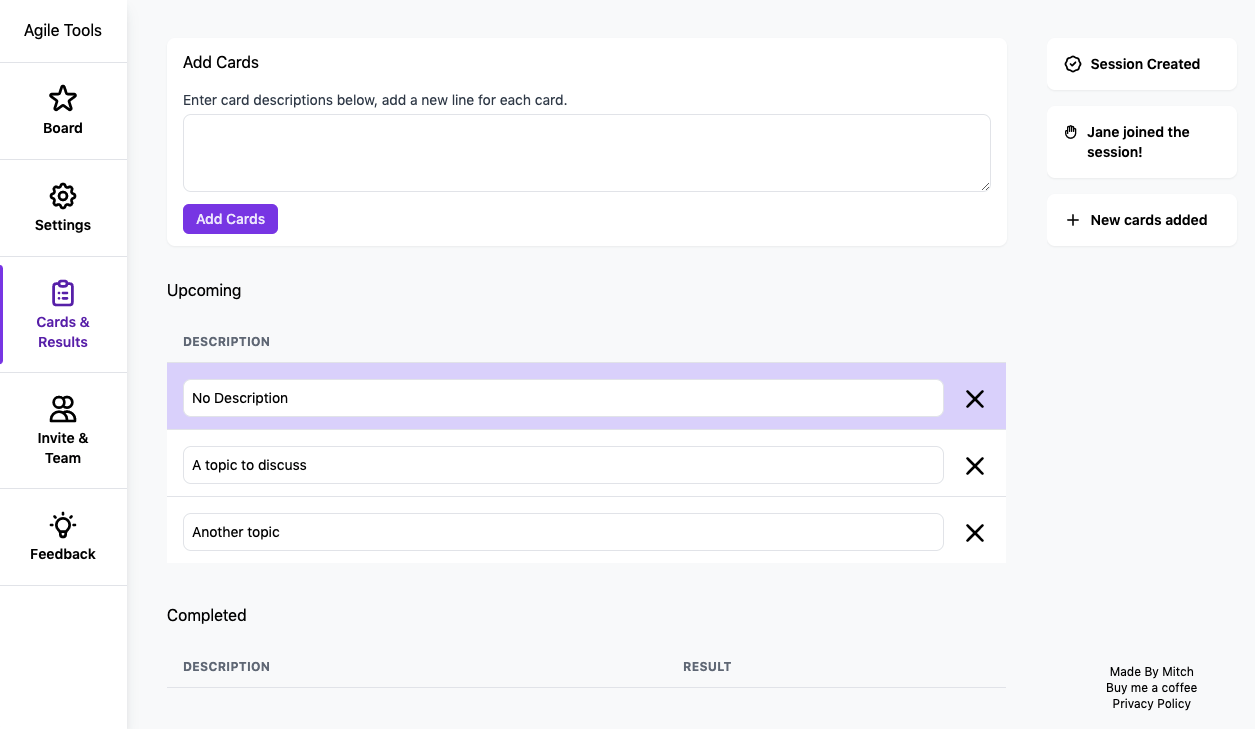1255x729 pixels.
Task: Click the 'New cards added' notification text
Action: coord(1149,220)
